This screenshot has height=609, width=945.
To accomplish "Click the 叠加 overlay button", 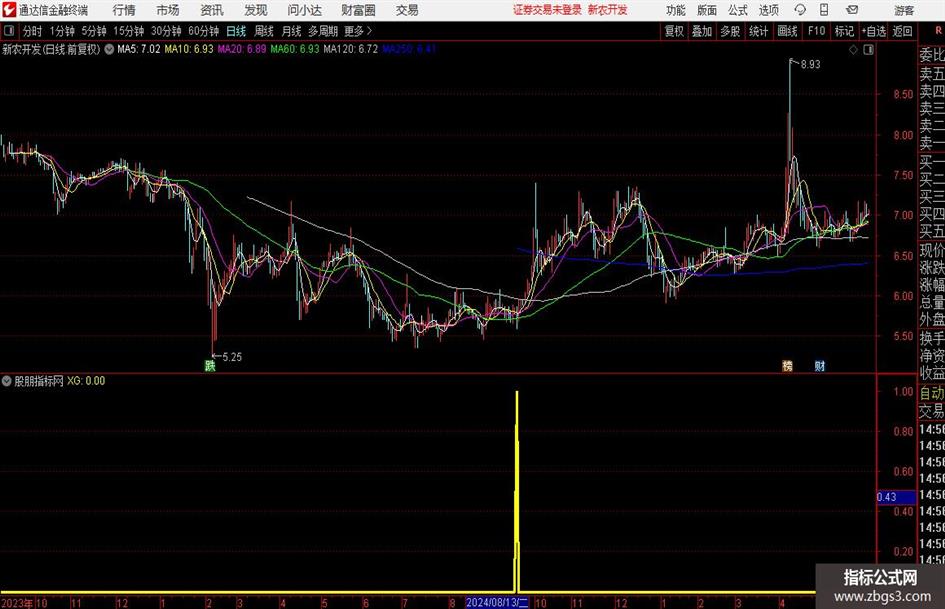I will (702, 31).
